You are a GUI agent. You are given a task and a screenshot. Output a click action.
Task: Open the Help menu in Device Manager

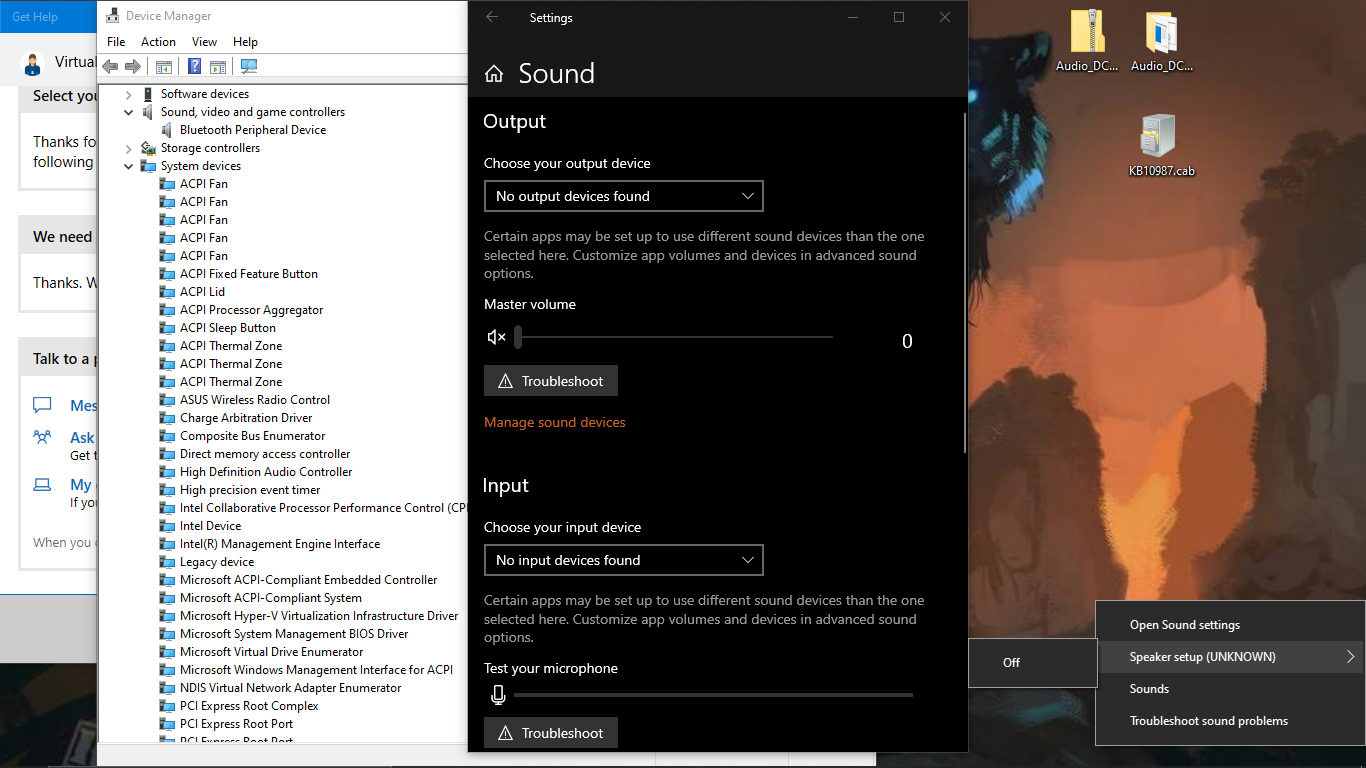coord(245,42)
